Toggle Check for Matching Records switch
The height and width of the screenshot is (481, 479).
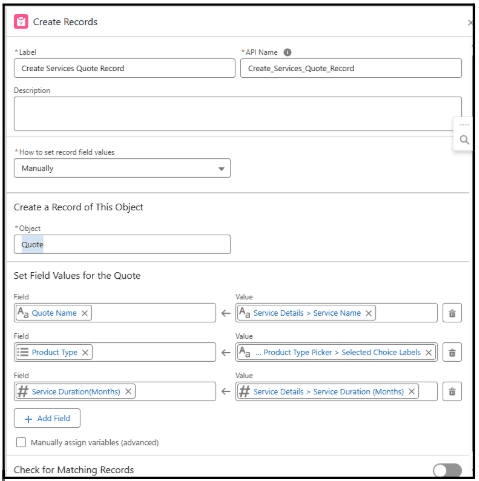(447, 470)
